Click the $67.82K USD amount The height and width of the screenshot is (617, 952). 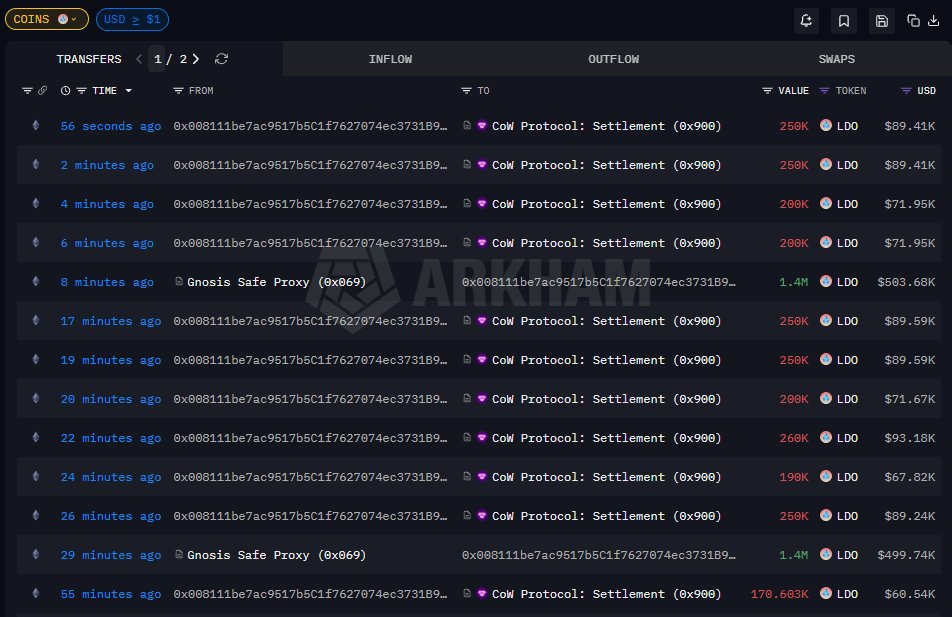click(x=910, y=477)
